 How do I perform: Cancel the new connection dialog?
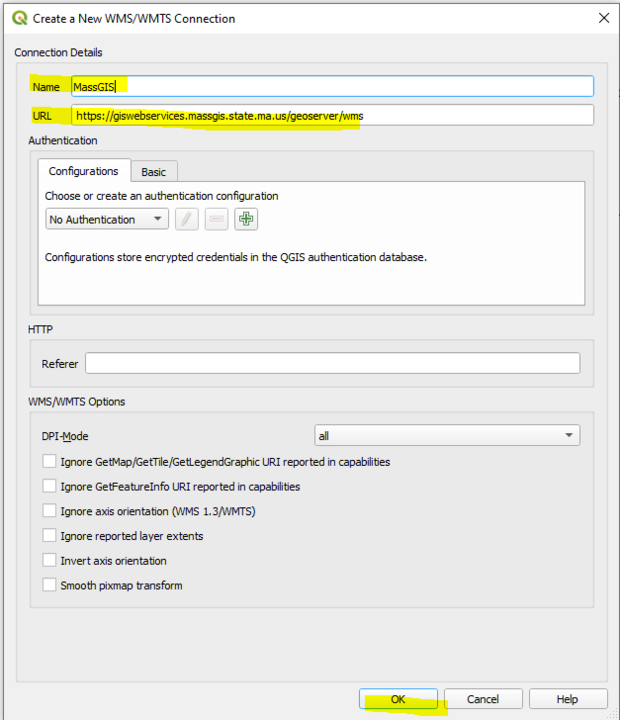tap(483, 699)
